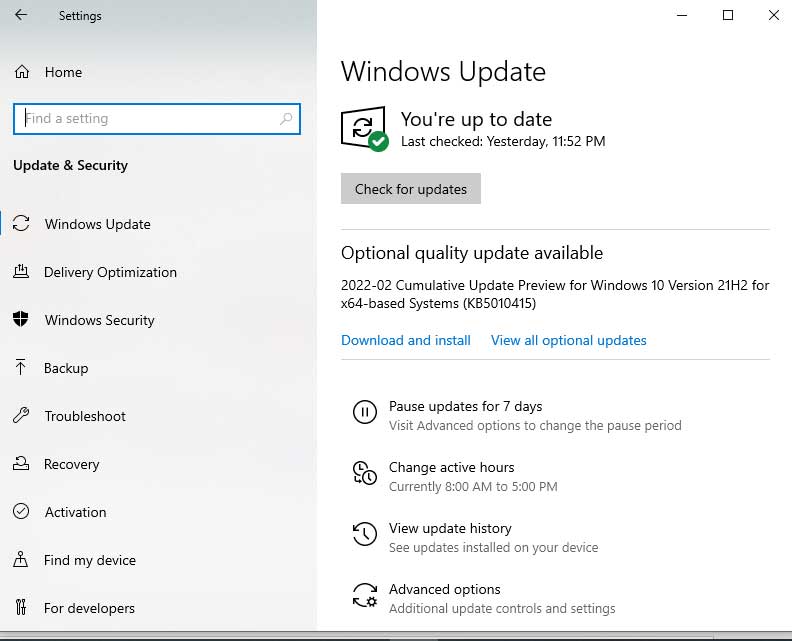The height and width of the screenshot is (641, 792).
Task: Click 'Visit Advanced options to change the pause period'
Action: tap(535, 425)
